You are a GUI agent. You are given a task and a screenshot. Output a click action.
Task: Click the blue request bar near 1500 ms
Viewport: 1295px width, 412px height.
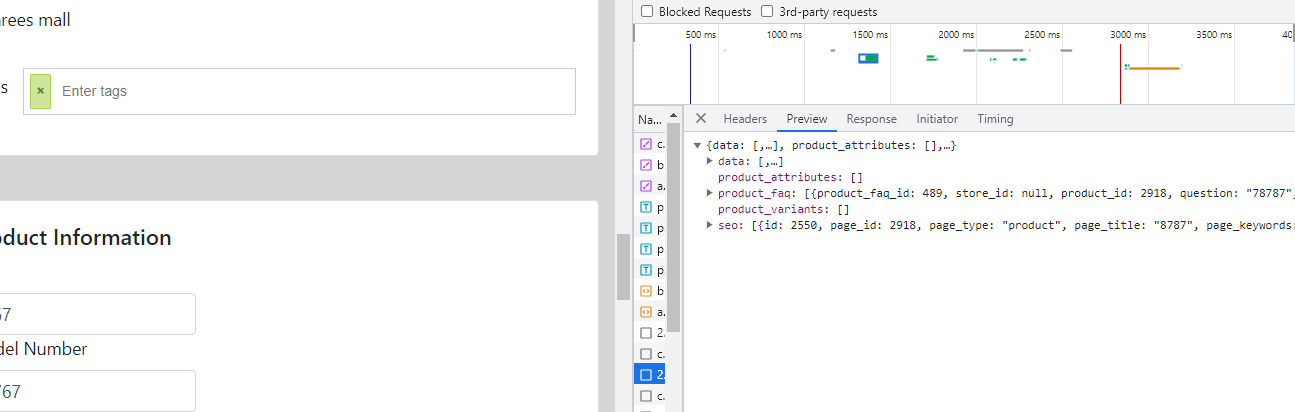pos(868,58)
